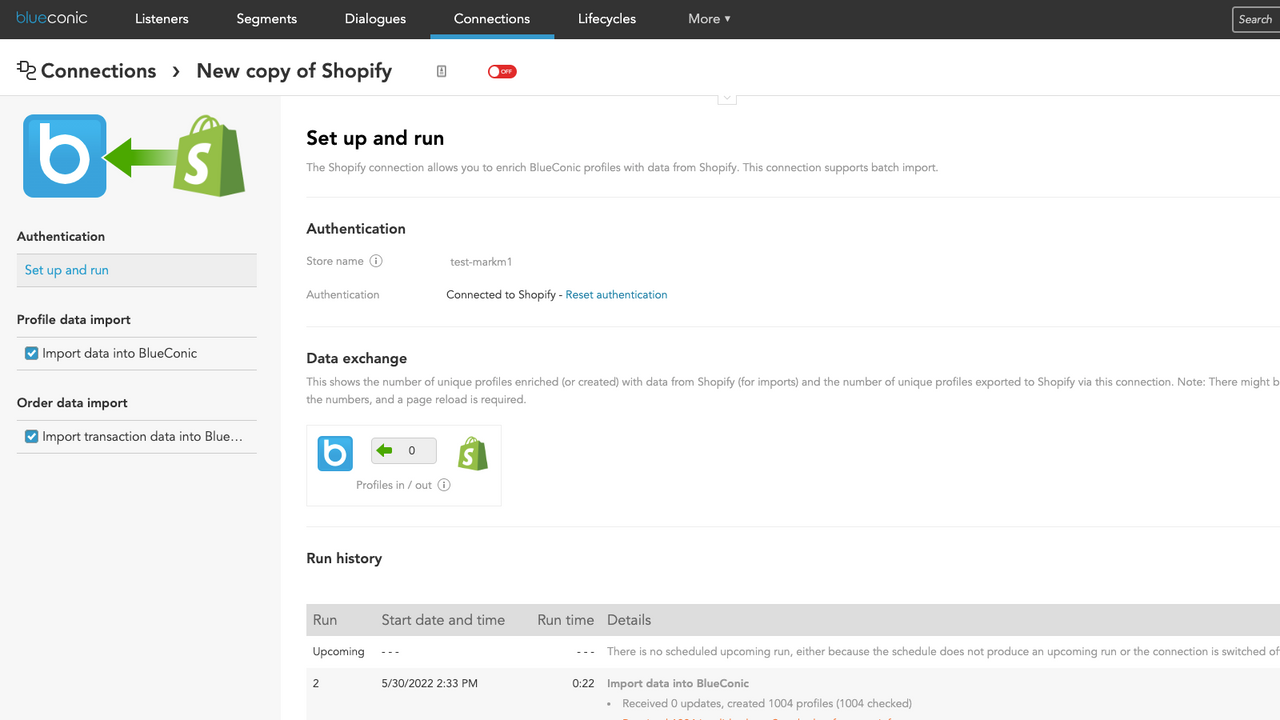
Task: Click the Shopify bag logo in sidebar
Action: [209, 155]
